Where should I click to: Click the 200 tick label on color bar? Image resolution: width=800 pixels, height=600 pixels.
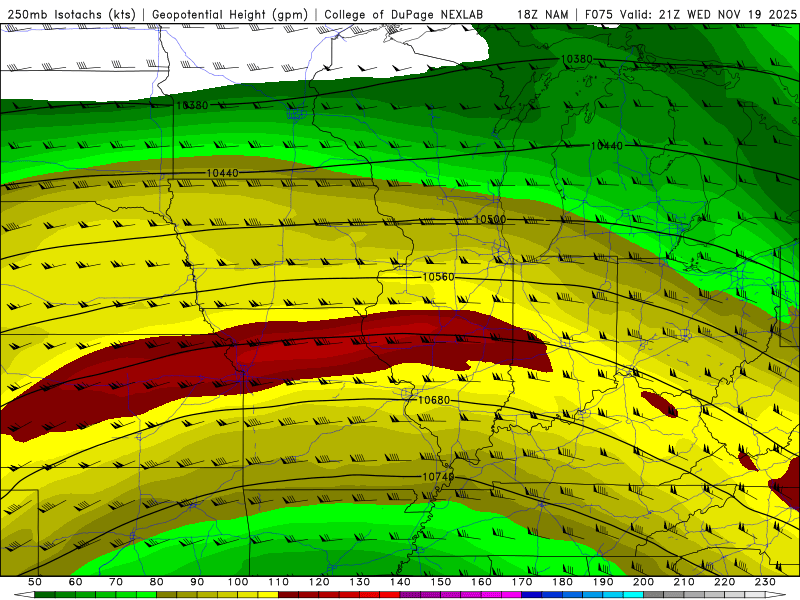tap(644, 582)
